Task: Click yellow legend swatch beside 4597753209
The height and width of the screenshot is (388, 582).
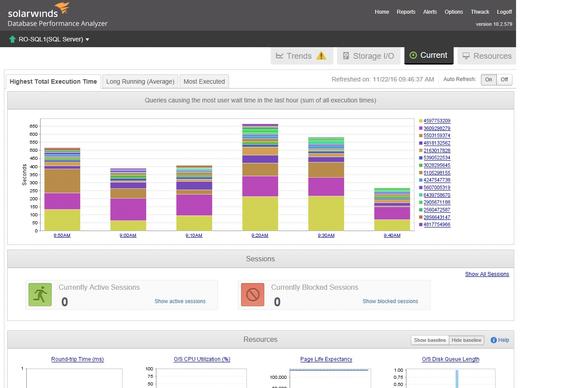Action: pos(421,121)
